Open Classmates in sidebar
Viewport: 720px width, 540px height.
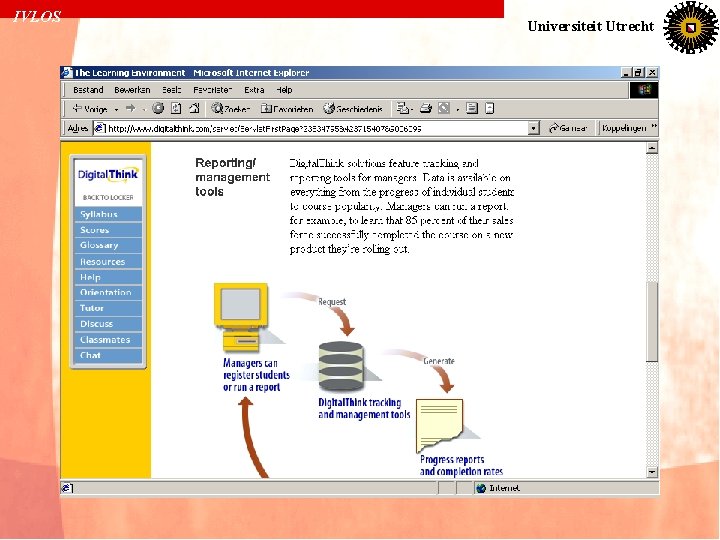pos(108,340)
